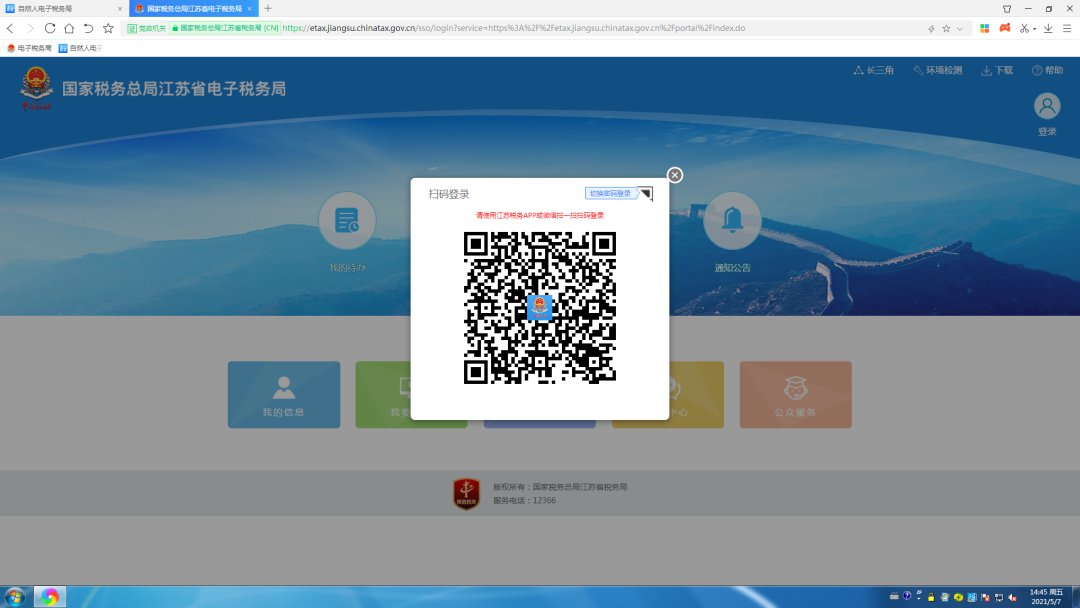
Task: Switch to password login via corner toggle
Action: coord(645,194)
